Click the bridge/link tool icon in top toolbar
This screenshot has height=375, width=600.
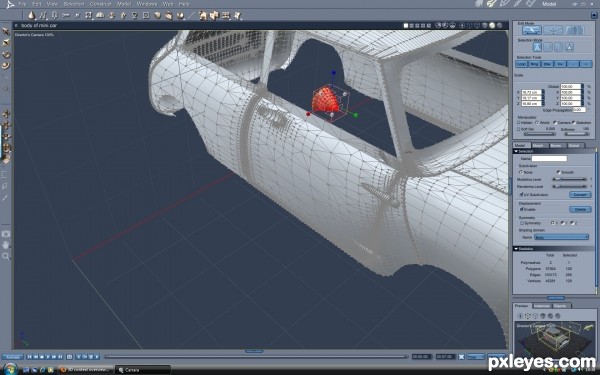tap(66, 15)
